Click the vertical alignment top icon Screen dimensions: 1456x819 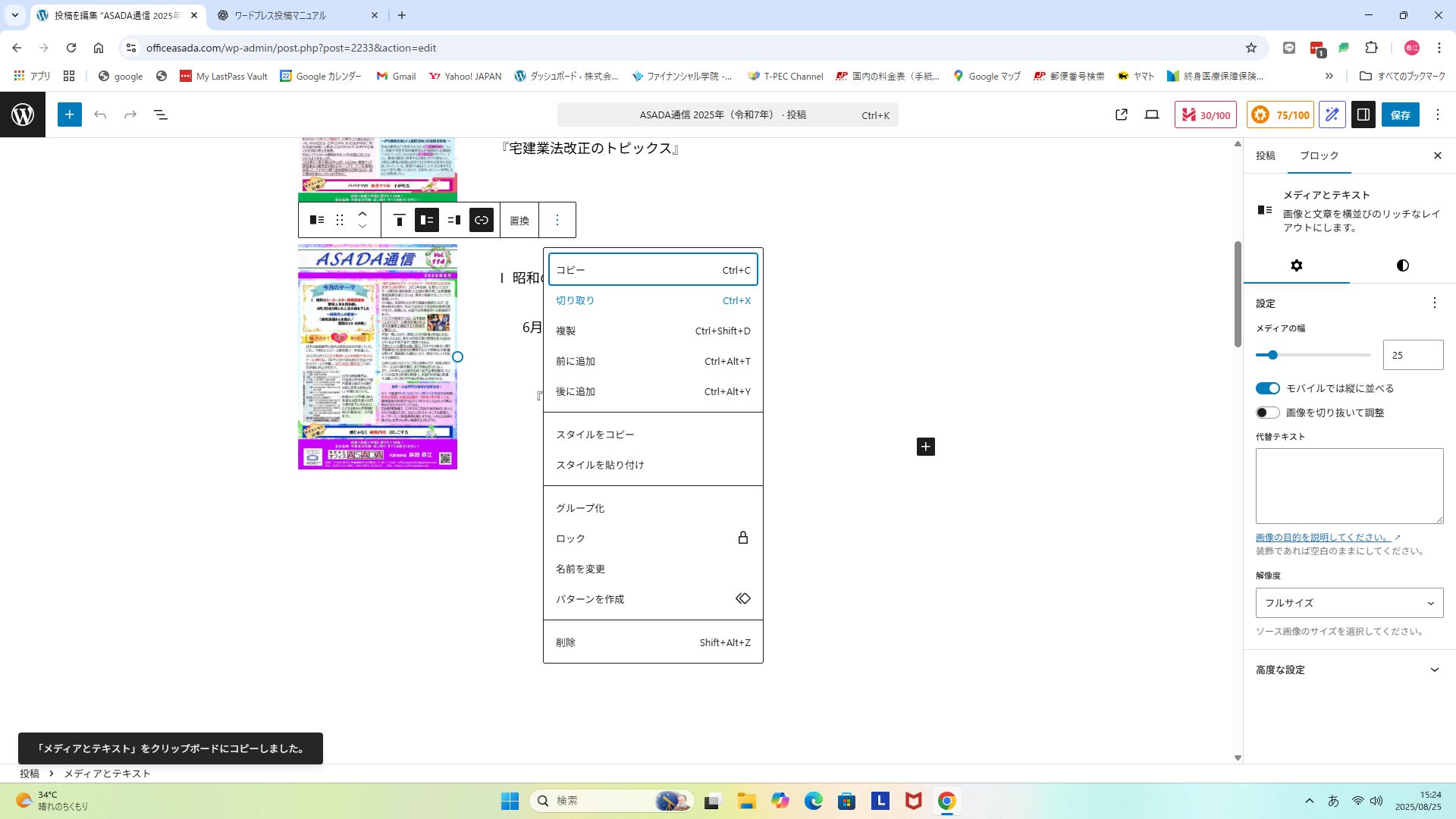click(x=399, y=220)
